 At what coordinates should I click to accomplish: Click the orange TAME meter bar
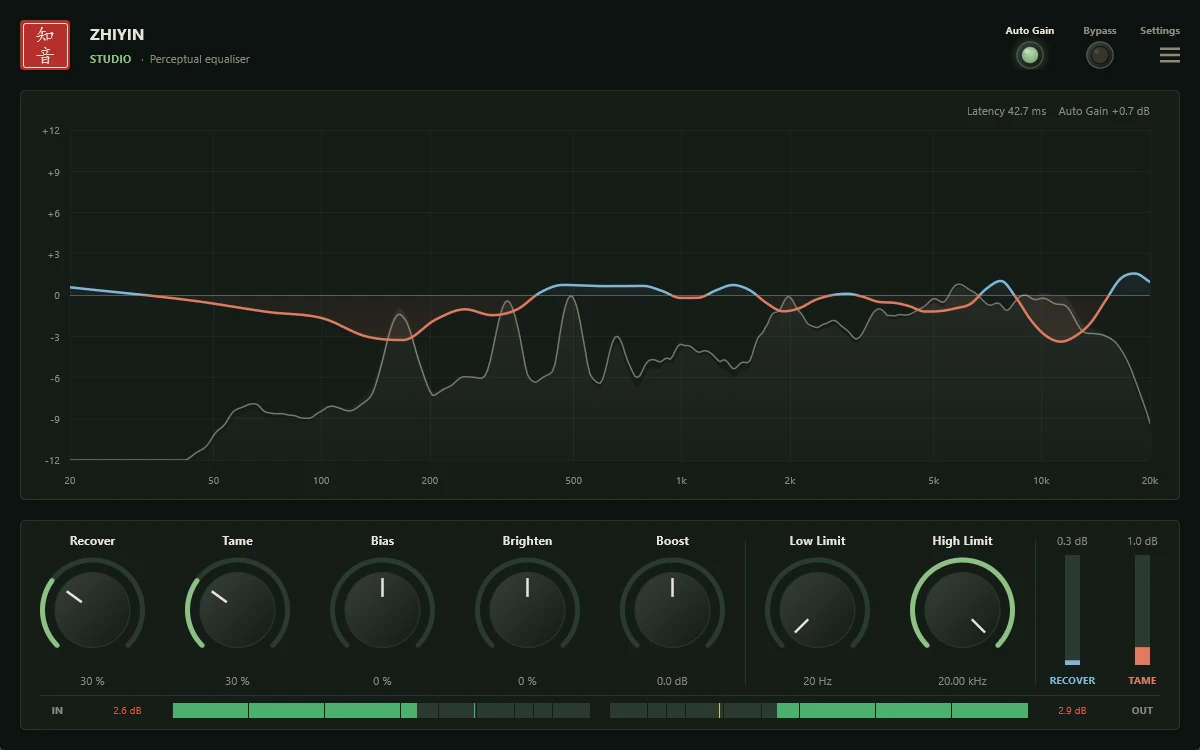1142,610
